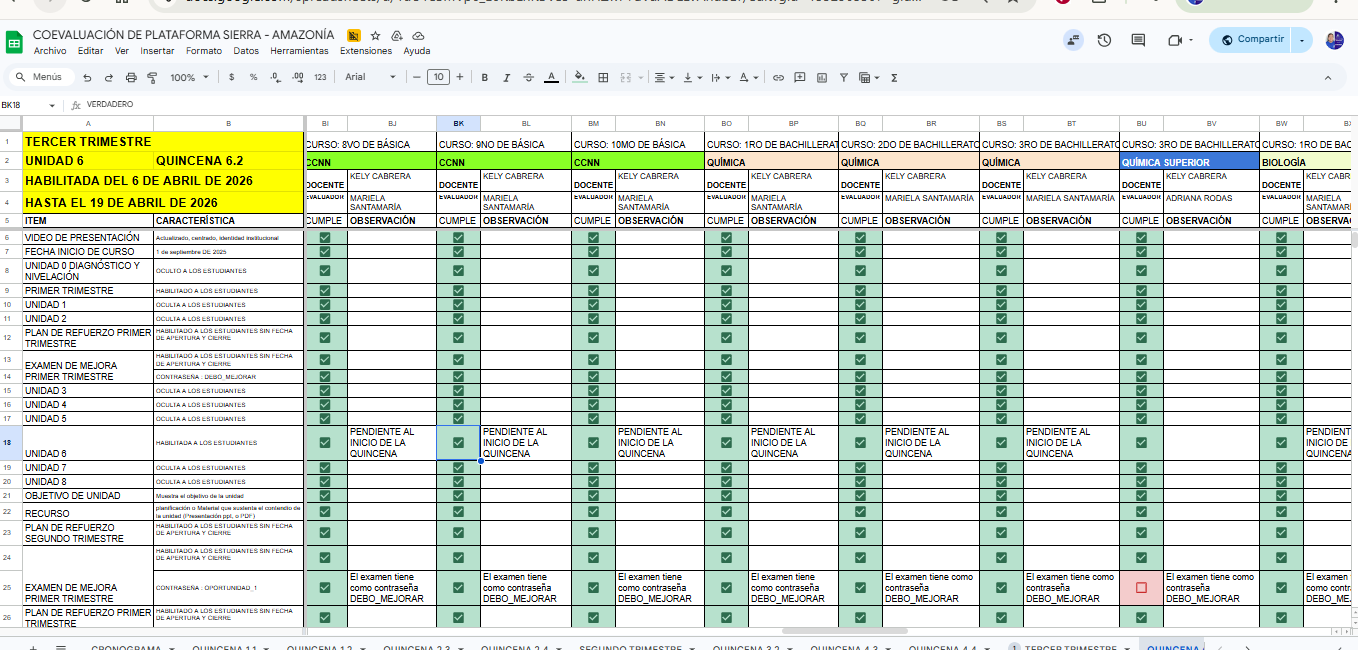Uncheck VIDEO DE PRESENTACIÓN checkbox in column BI
The image size is (1358, 650).
click(325, 238)
